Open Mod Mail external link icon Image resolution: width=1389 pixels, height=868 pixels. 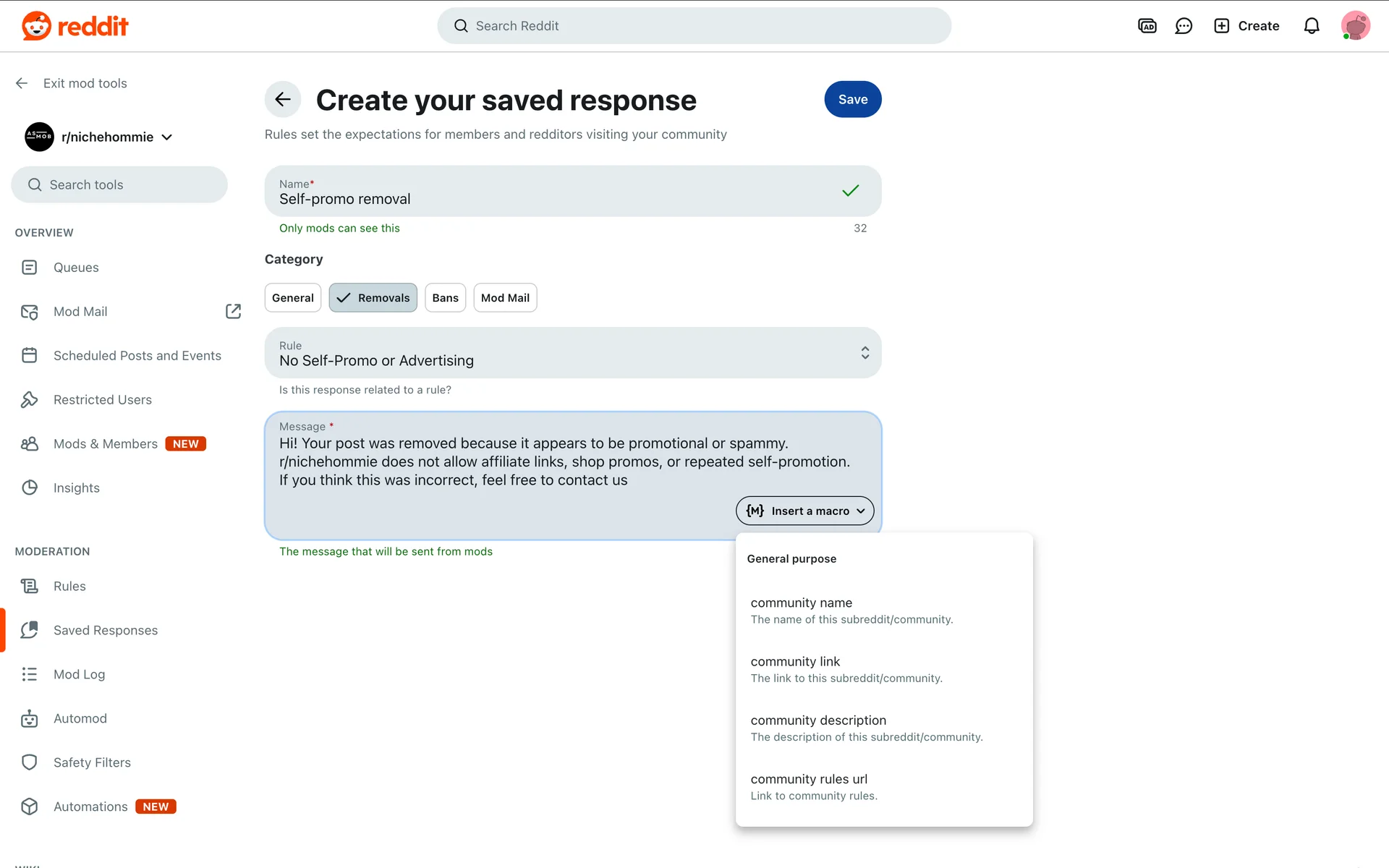(233, 311)
